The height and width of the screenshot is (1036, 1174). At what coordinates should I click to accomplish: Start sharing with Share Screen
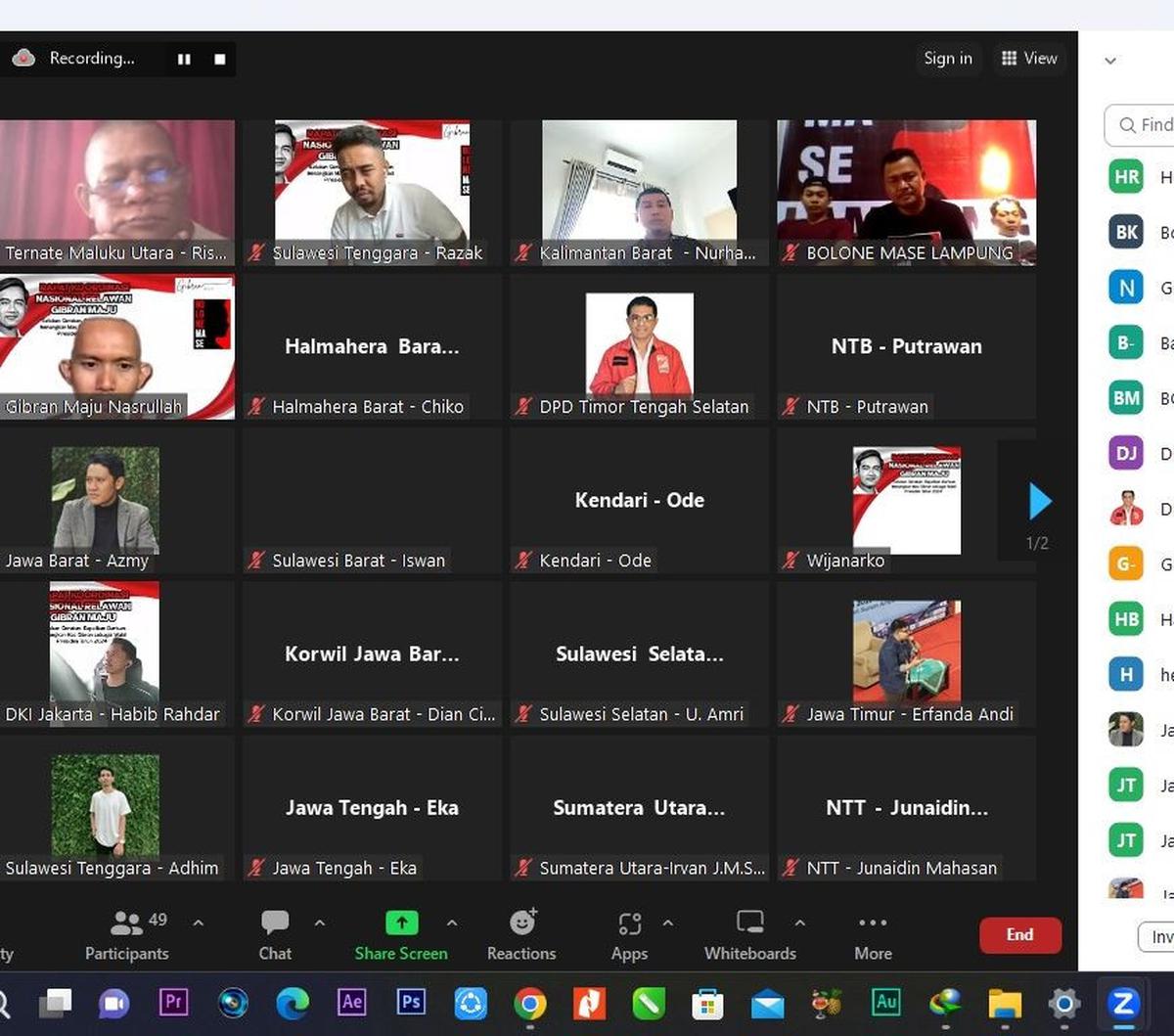(x=401, y=935)
